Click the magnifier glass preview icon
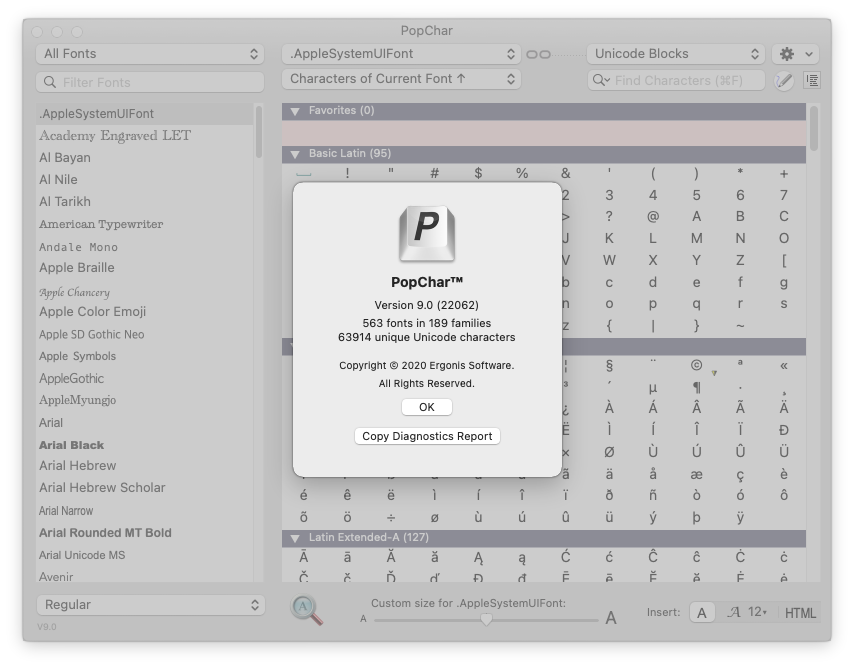This screenshot has height=668, width=854. (x=306, y=610)
